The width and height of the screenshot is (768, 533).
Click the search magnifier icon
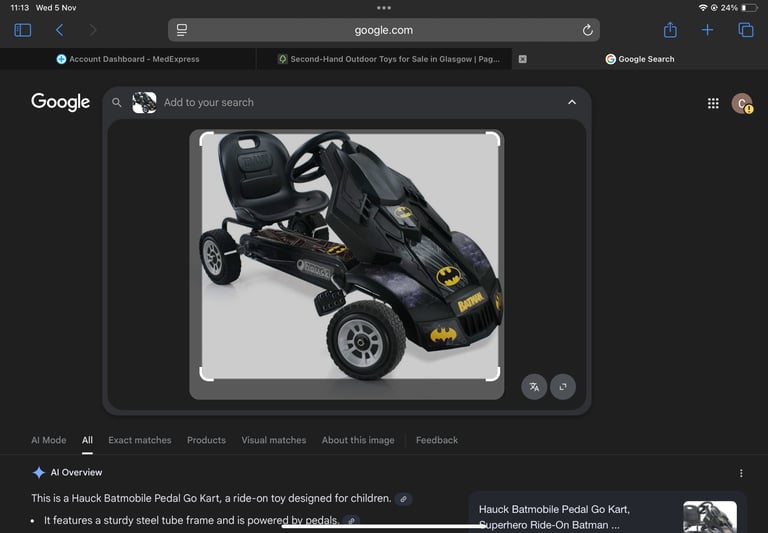click(117, 102)
